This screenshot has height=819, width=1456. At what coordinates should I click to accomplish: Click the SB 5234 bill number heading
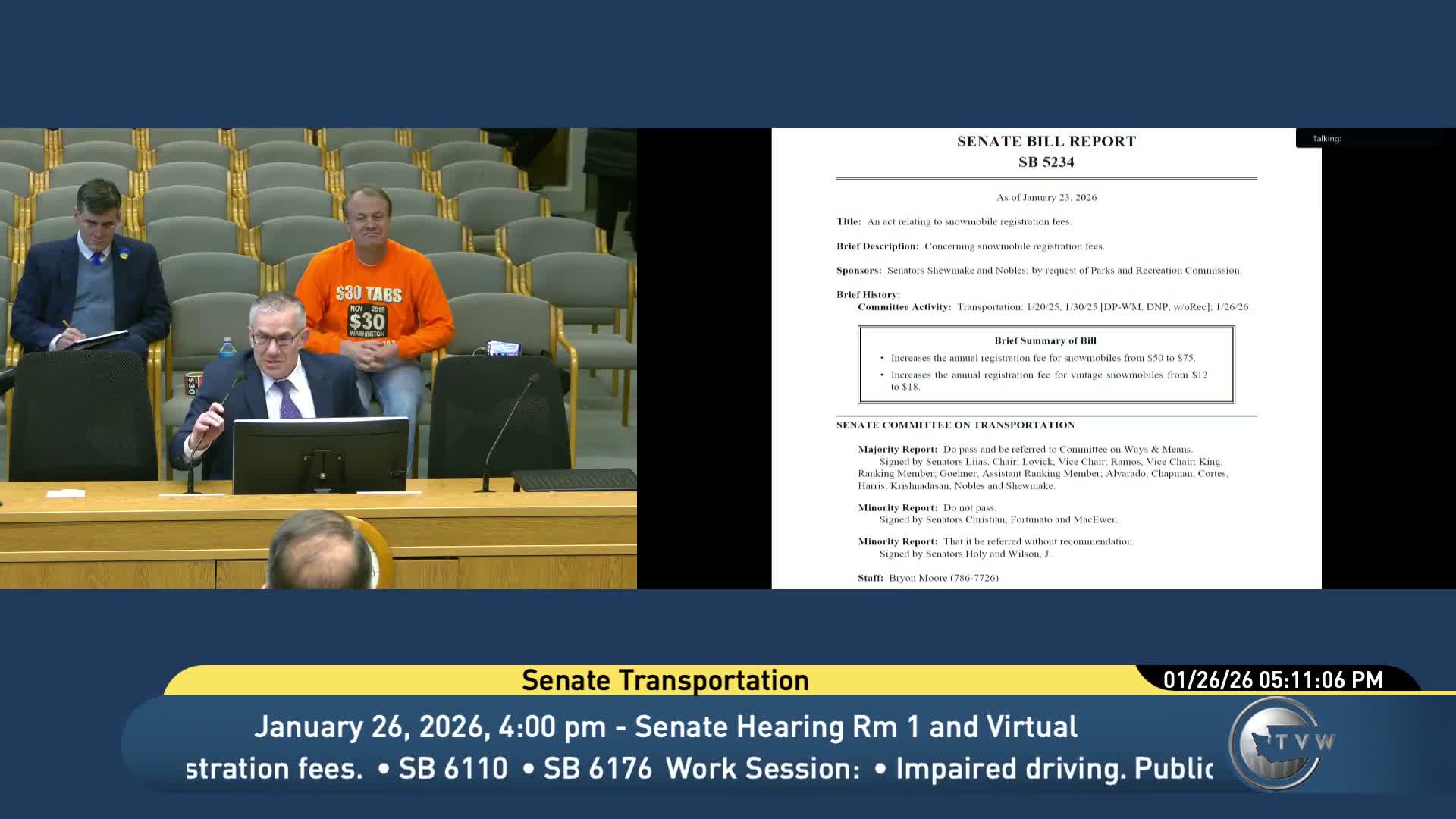[x=1046, y=162]
